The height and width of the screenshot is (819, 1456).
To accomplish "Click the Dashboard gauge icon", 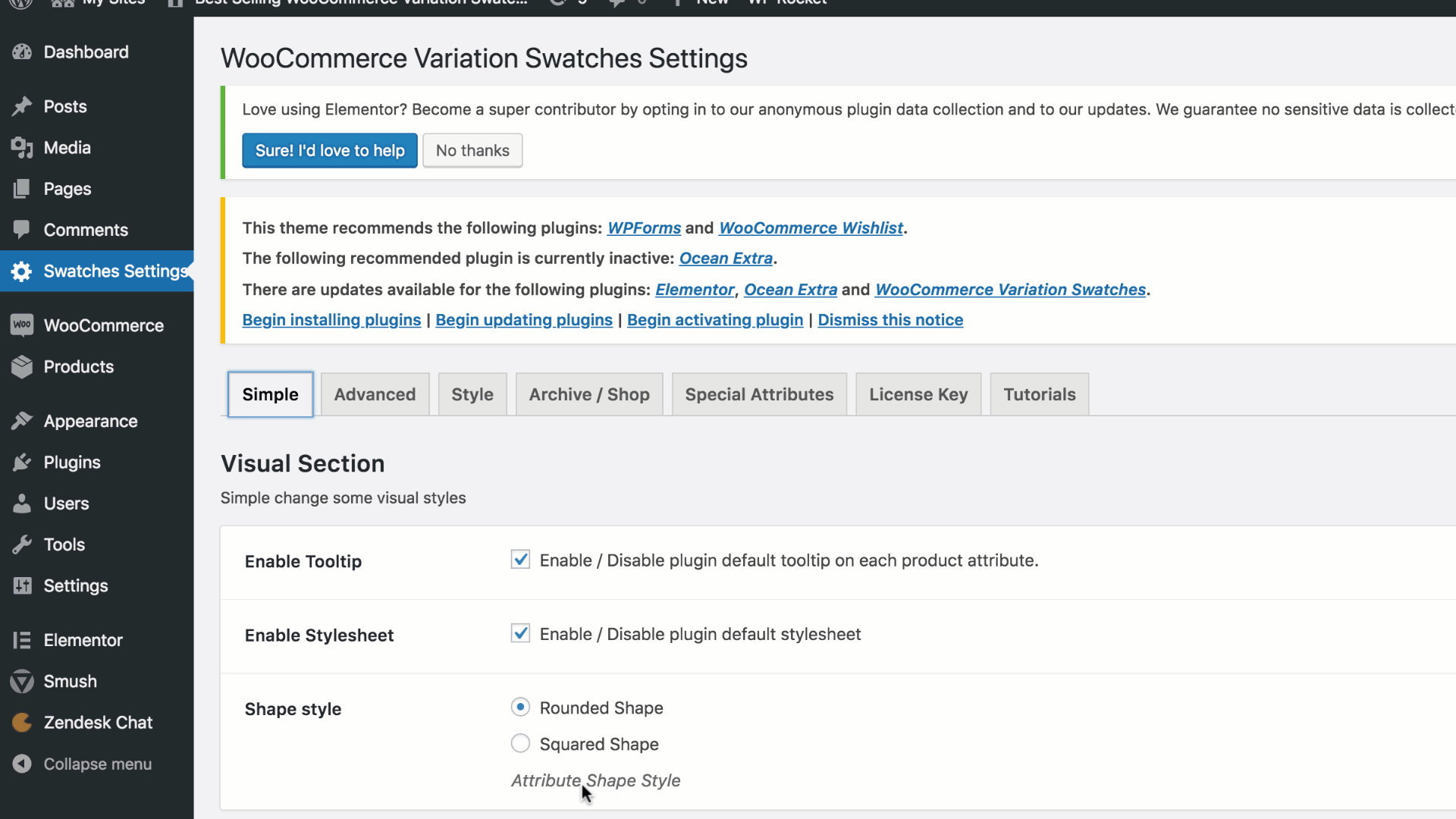I will [22, 52].
